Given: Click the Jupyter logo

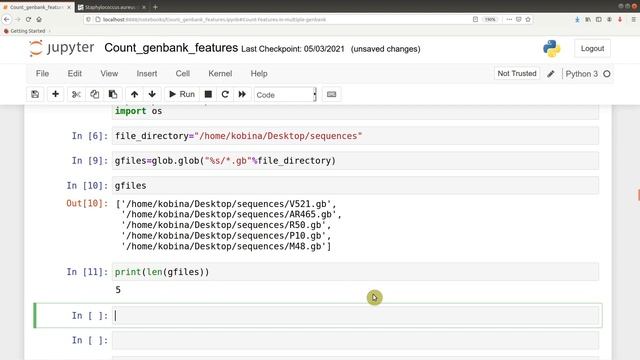Looking at the screenshot, I should point(62,48).
